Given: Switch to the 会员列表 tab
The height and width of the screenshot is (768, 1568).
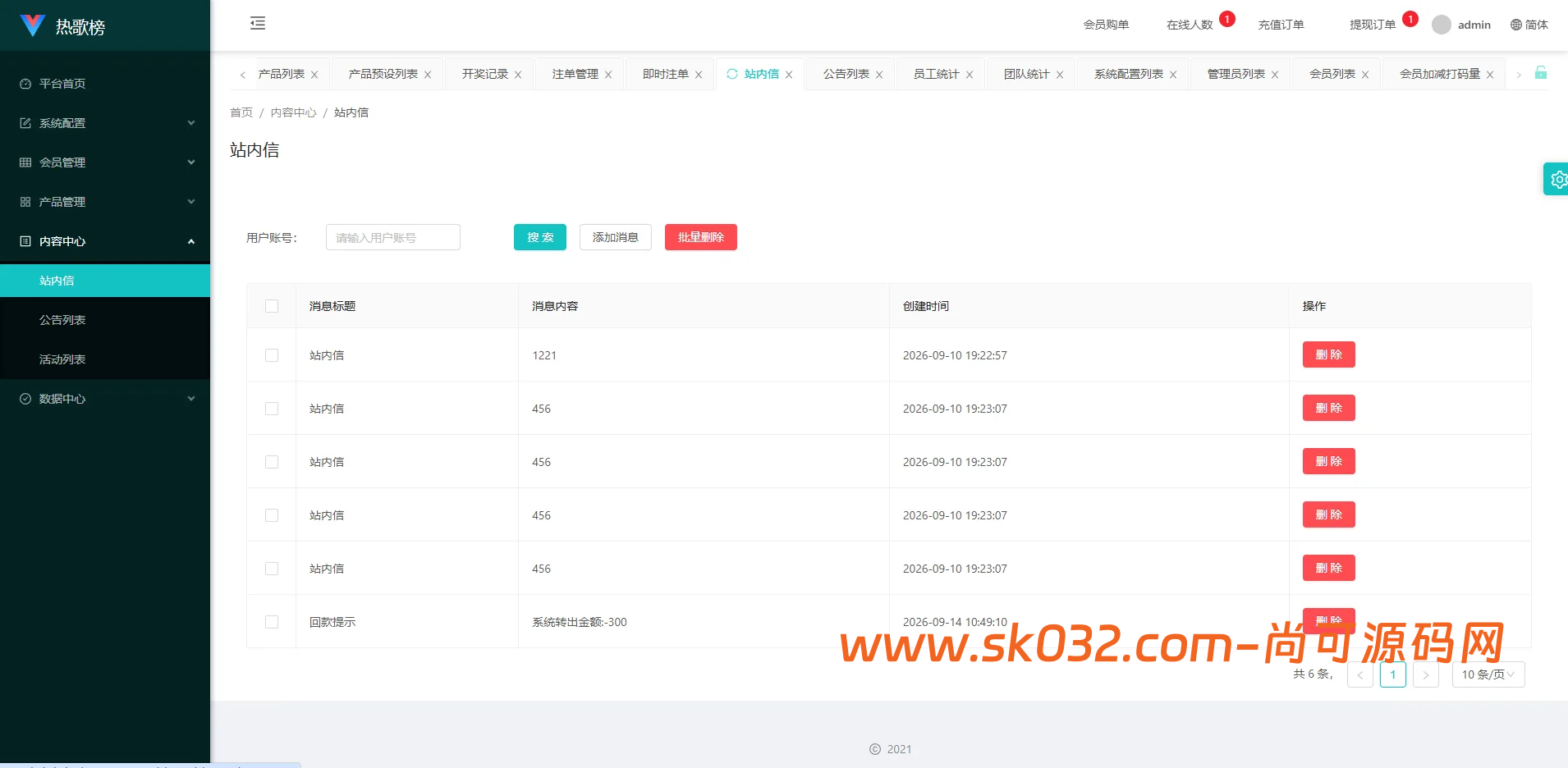Looking at the screenshot, I should point(1332,74).
